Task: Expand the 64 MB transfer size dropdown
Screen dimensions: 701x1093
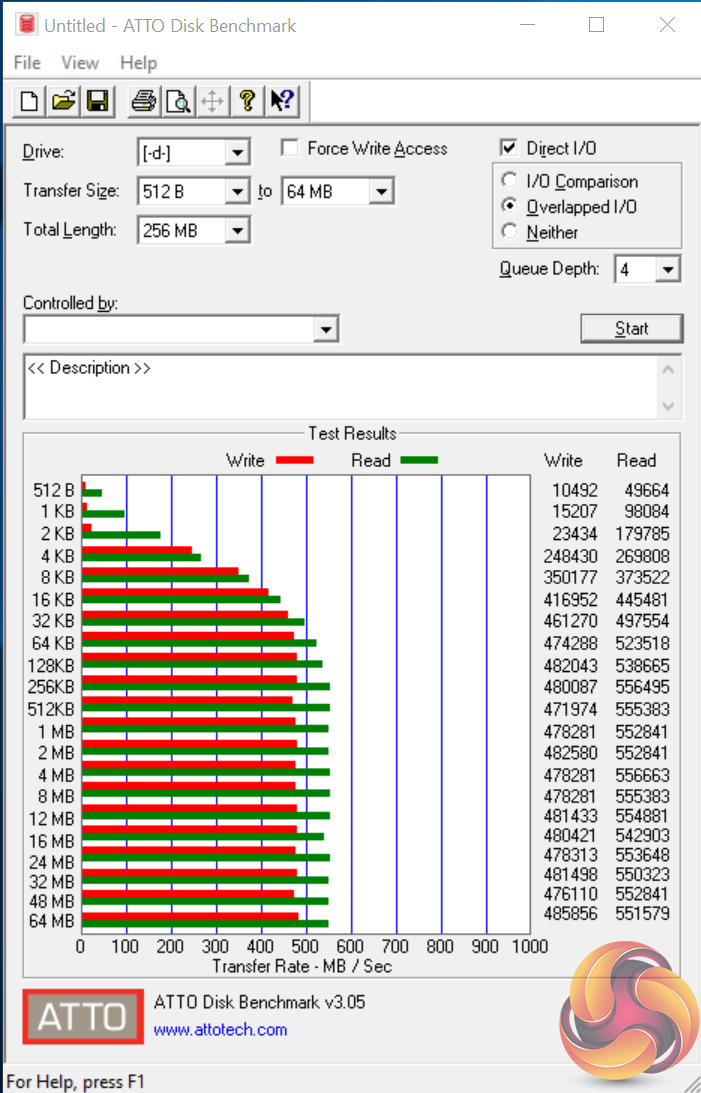Action: [x=381, y=191]
